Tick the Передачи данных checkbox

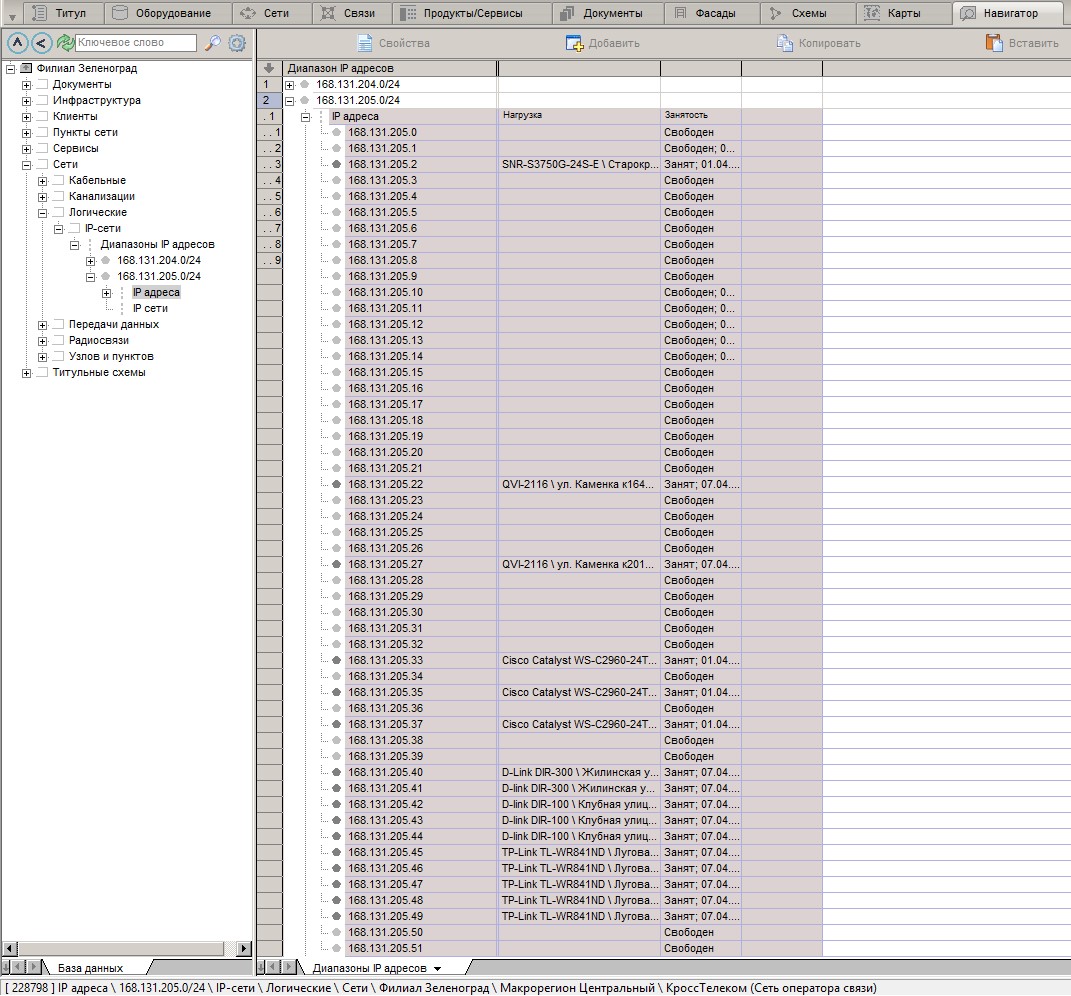coord(58,324)
